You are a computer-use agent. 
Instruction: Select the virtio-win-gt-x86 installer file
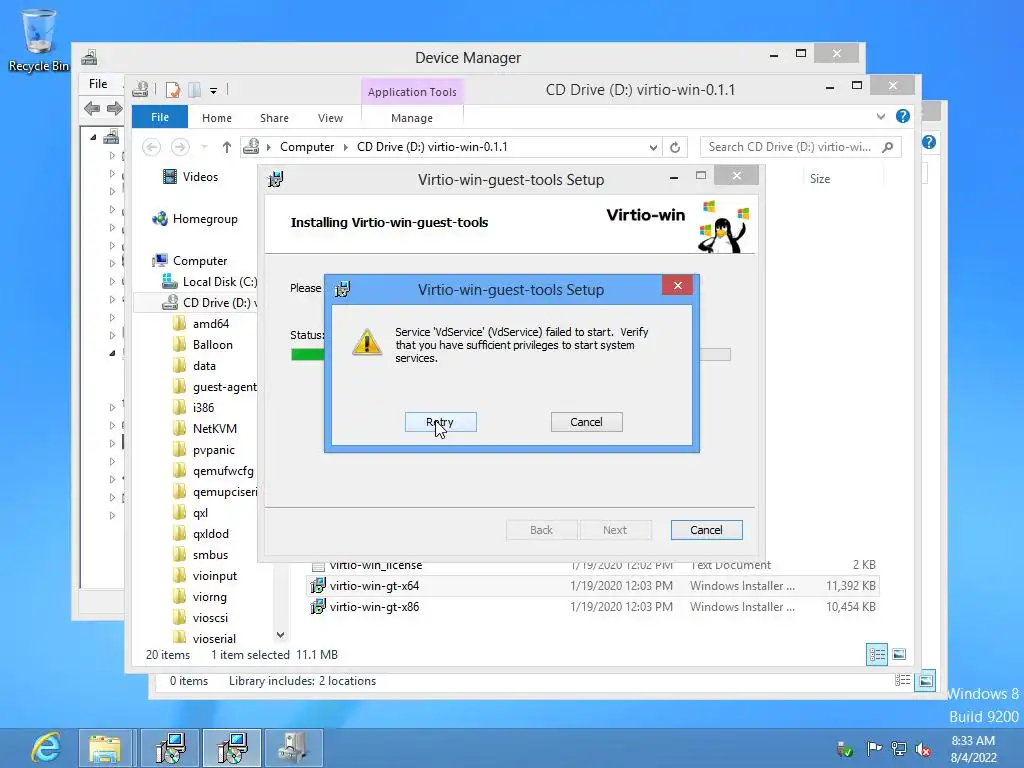click(x=593, y=607)
